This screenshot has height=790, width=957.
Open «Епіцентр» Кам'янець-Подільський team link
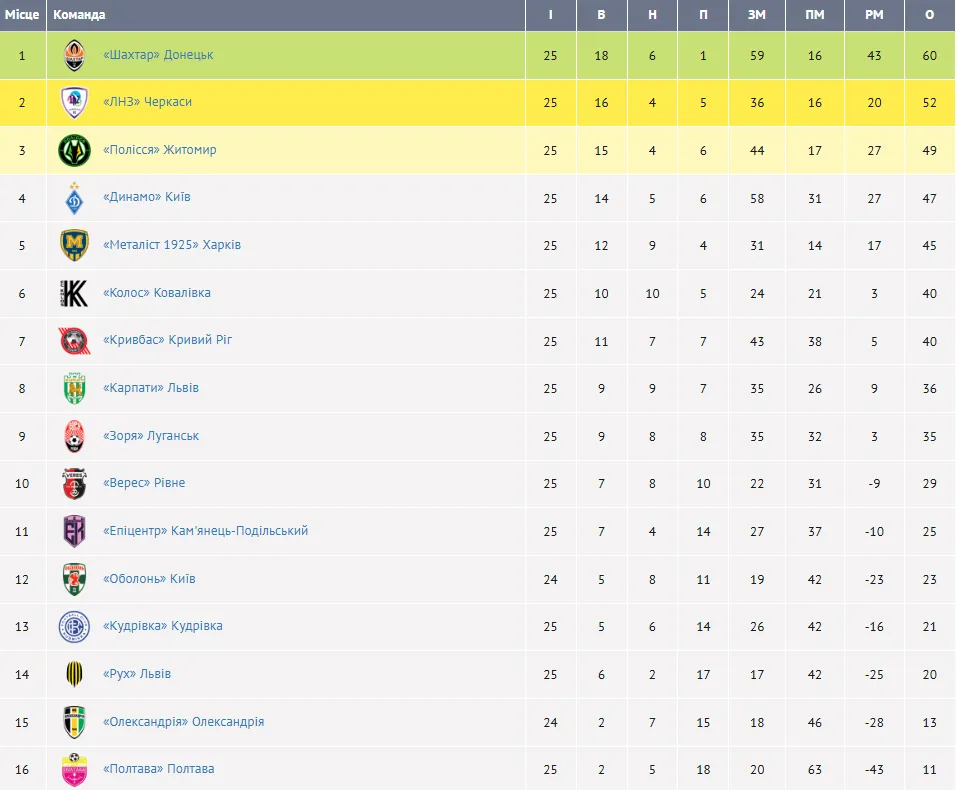pos(205,531)
